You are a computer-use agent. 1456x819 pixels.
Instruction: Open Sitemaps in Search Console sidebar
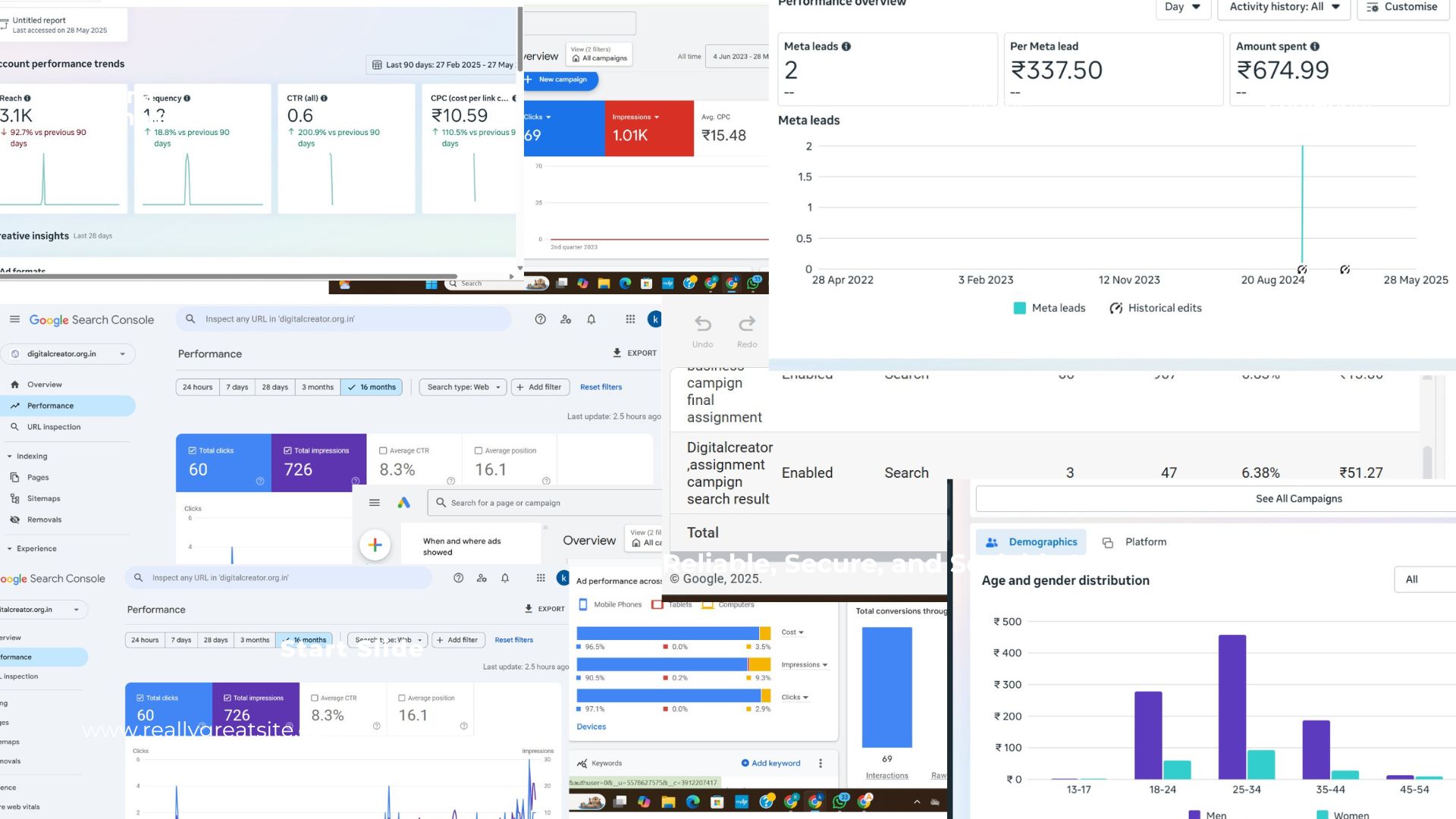point(43,499)
